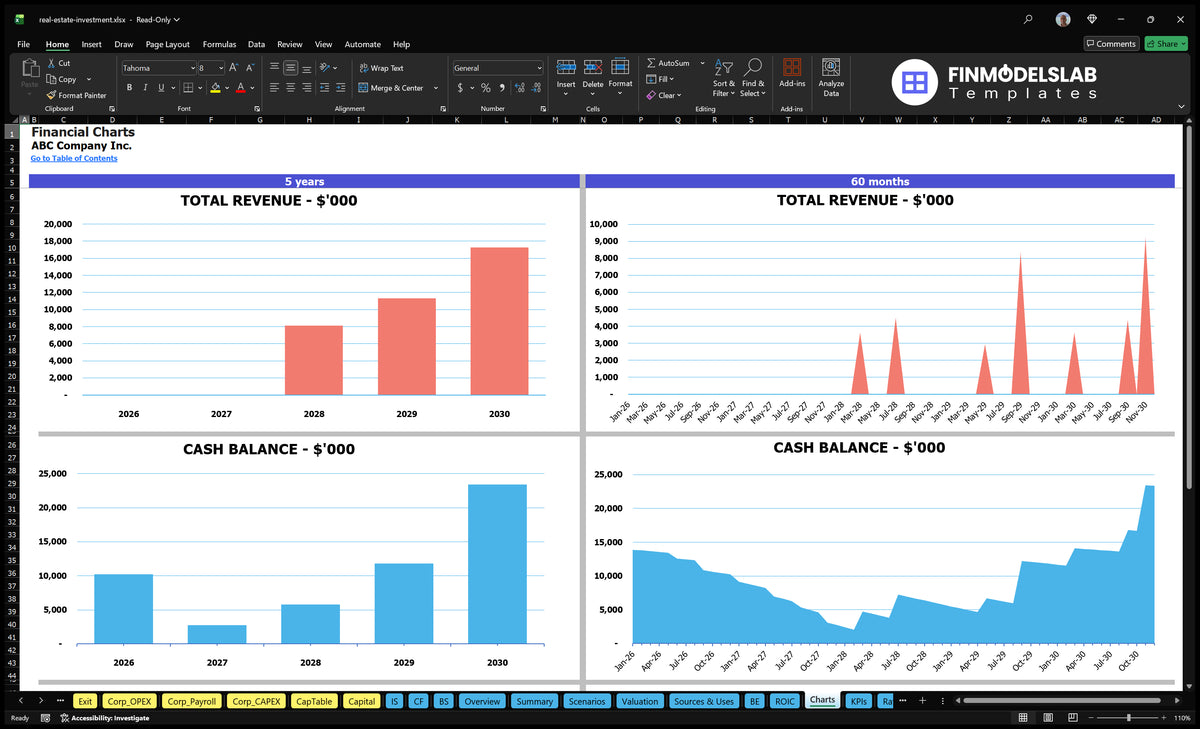Click the search magnifier in title bar
1200x729 pixels.
[x=1028, y=19]
